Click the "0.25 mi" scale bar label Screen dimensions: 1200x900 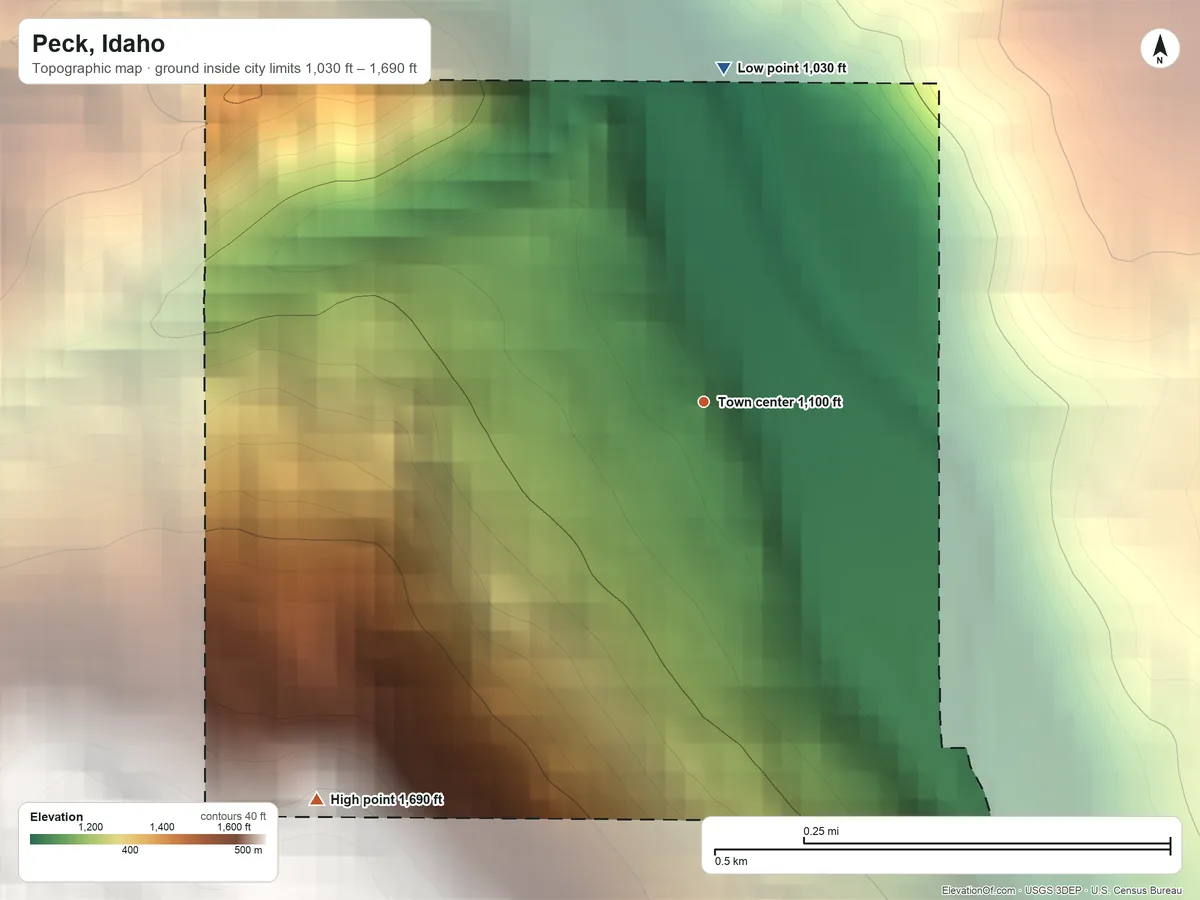[821, 832]
